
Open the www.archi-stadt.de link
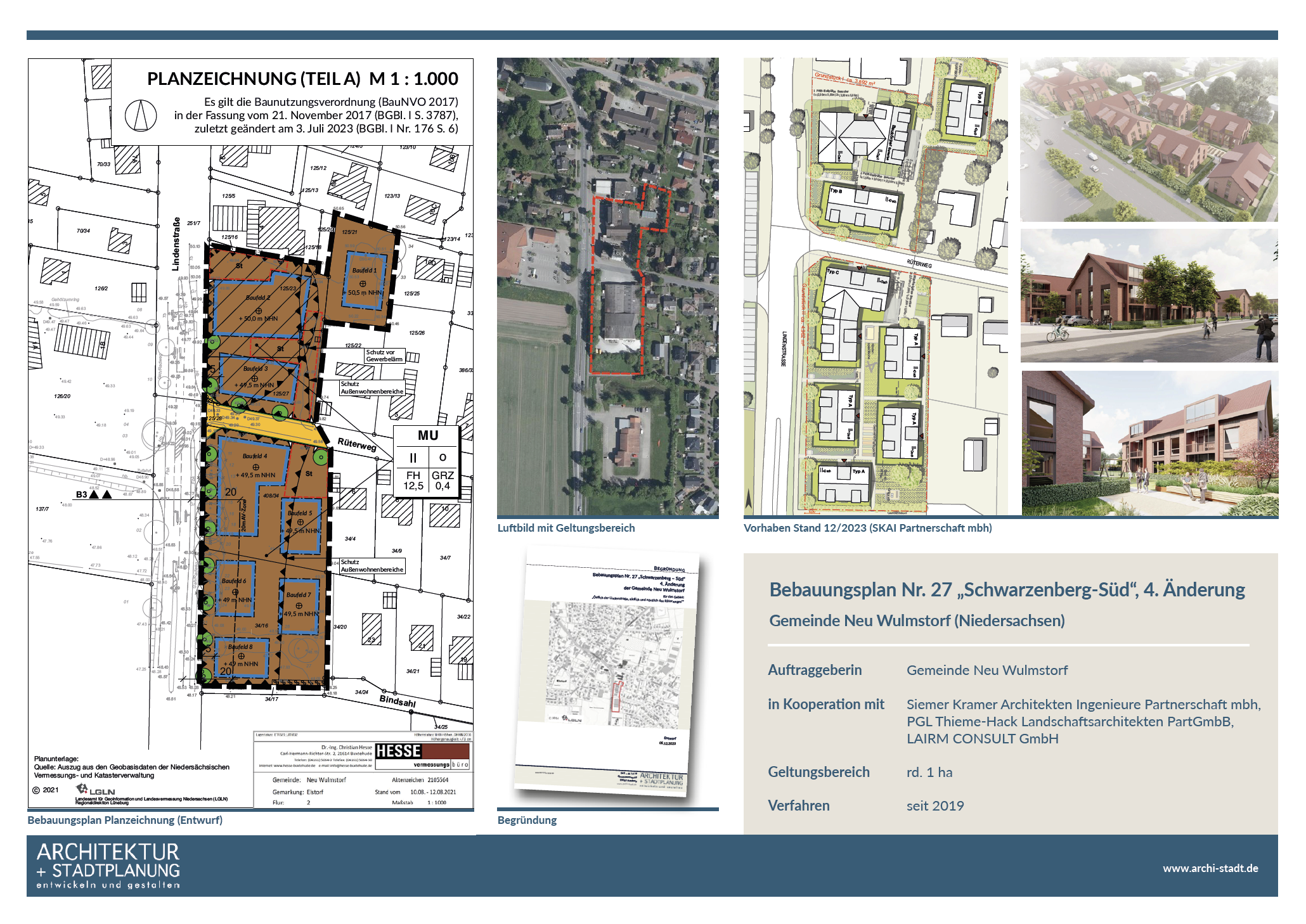click(x=1210, y=868)
